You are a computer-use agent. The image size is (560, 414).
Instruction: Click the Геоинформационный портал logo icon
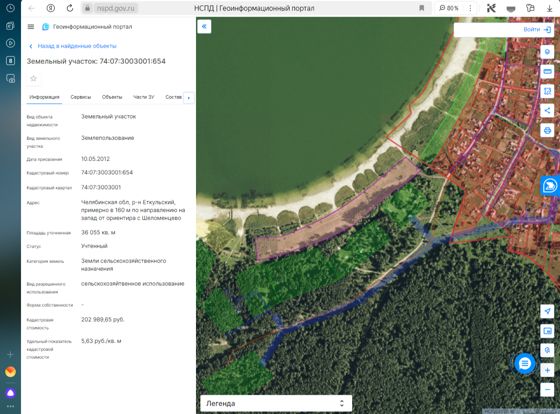[x=45, y=27]
